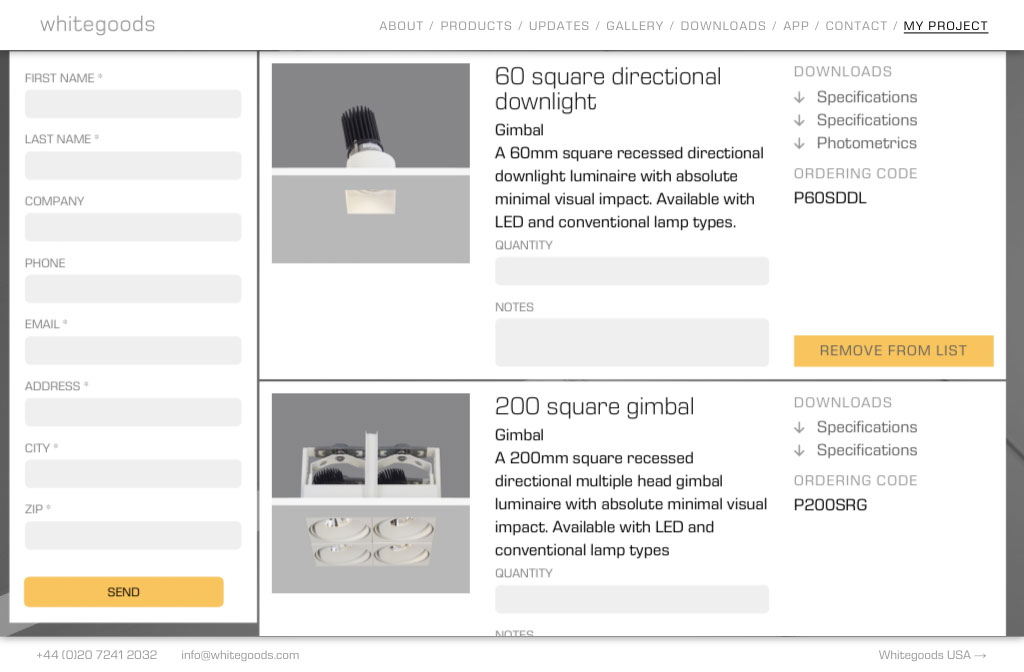Viewport: 1024px width, 672px height.
Task: Click the ordering code "P60SDDL"
Action: pos(830,198)
